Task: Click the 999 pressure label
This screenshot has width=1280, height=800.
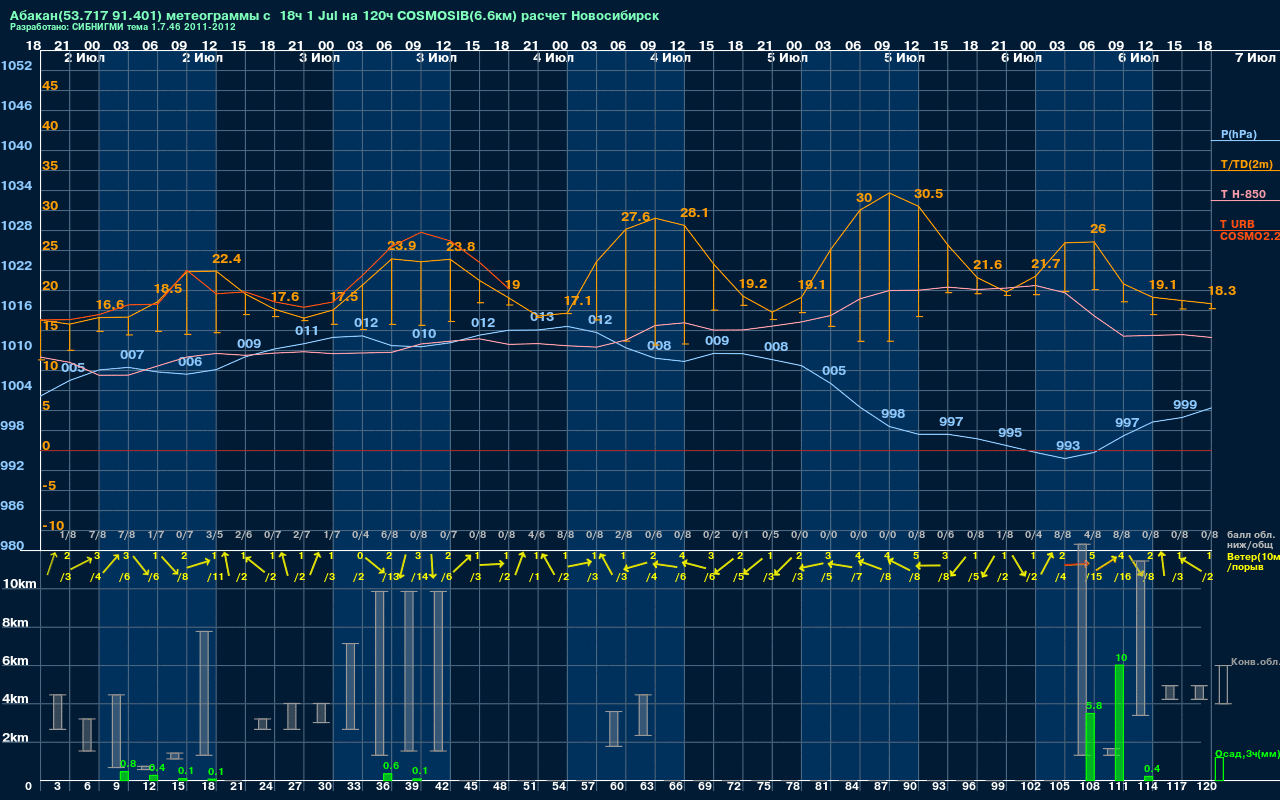Action: click(1185, 405)
